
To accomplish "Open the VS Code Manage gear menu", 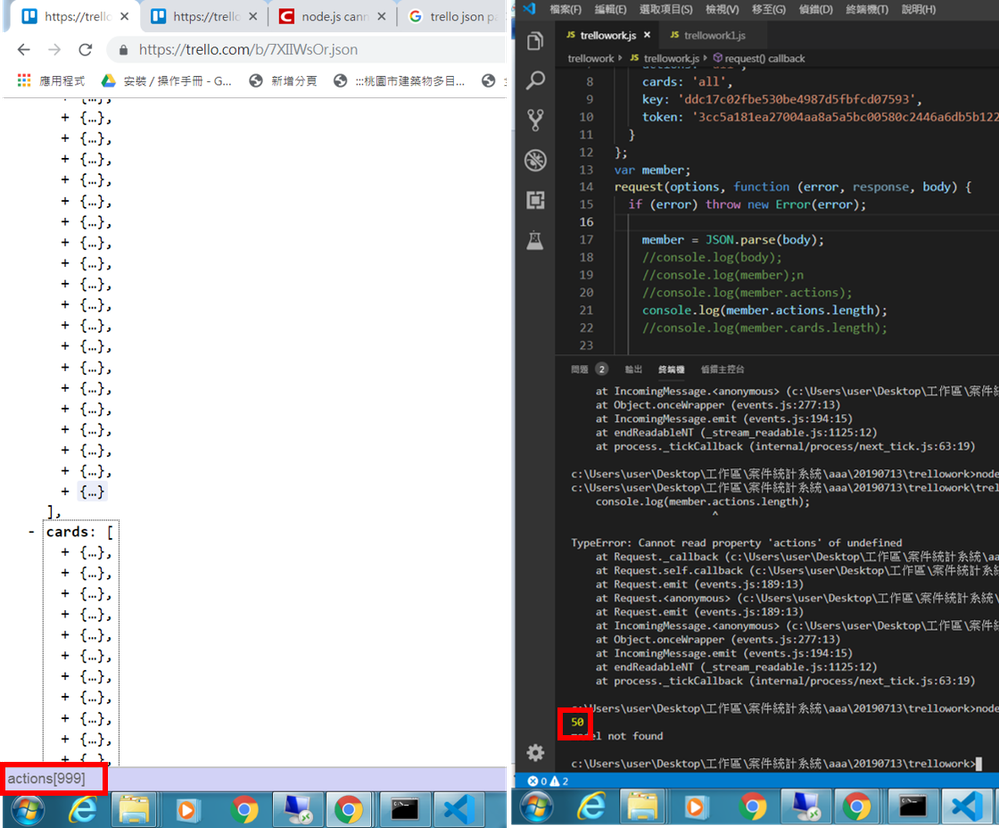I will [535, 752].
